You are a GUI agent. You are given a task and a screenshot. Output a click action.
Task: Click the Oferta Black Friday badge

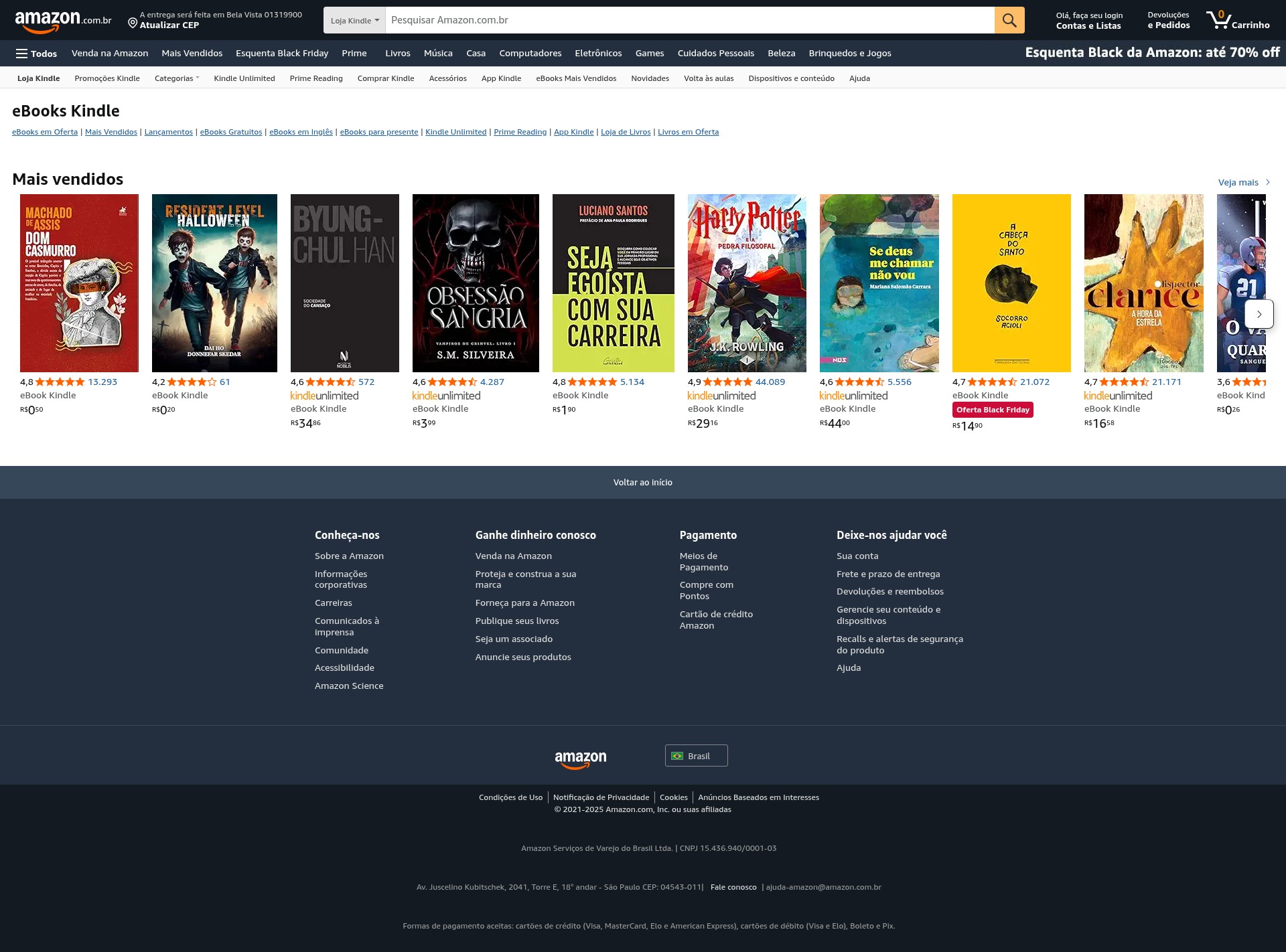[993, 410]
